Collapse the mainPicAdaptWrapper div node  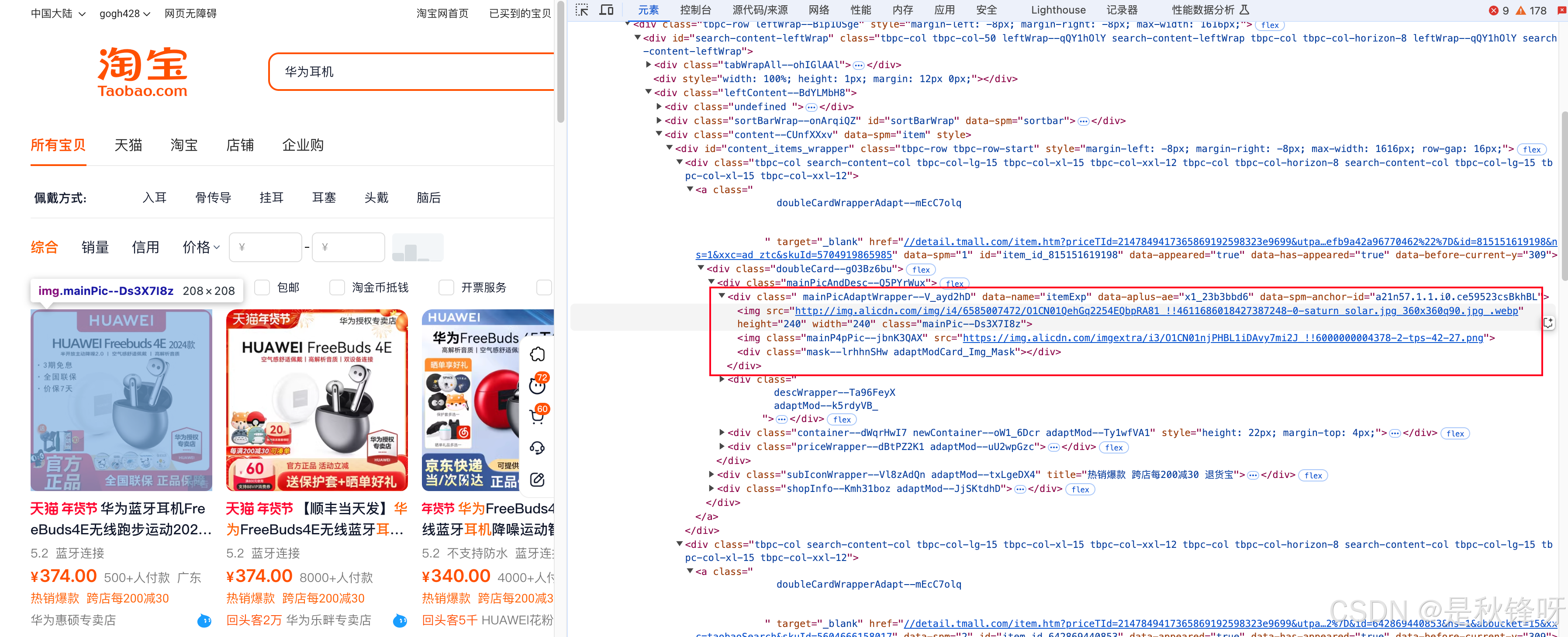point(722,296)
